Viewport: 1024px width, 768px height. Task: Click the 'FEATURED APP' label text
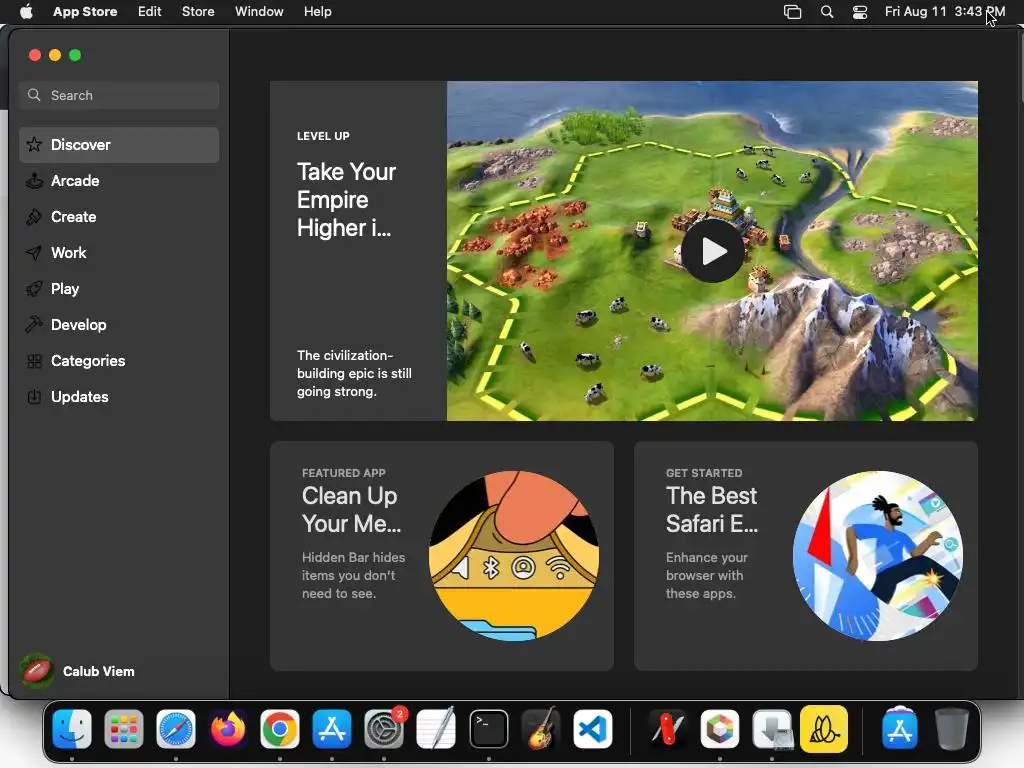click(x=344, y=473)
